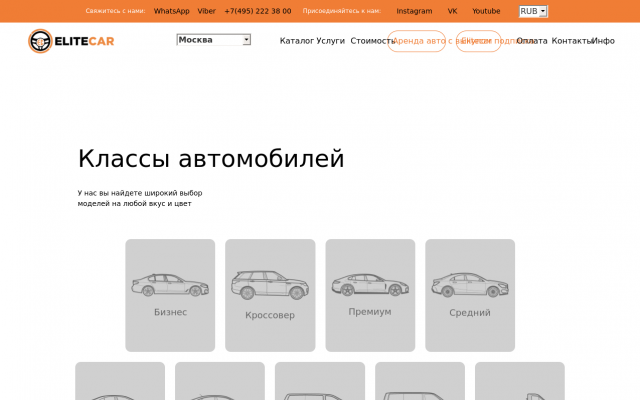Open the Инфо menu item
This screenshot has width=640, height=400.
tap(604, 41)
